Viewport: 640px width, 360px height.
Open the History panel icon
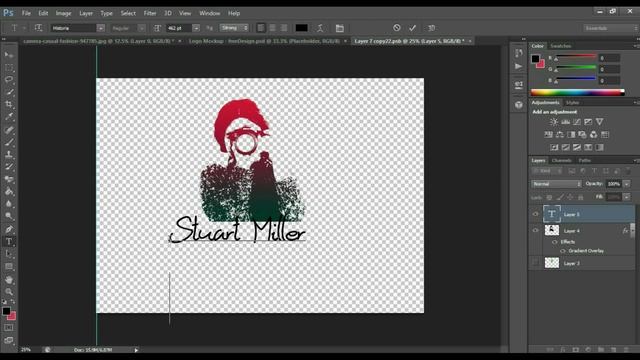pos(519,53)
